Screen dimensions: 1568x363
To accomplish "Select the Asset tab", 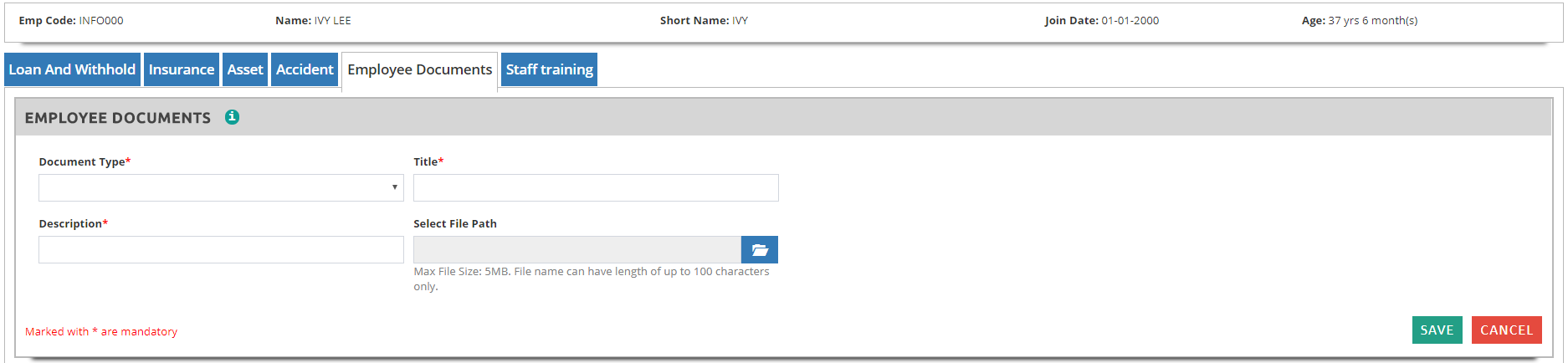I will 245,69.
